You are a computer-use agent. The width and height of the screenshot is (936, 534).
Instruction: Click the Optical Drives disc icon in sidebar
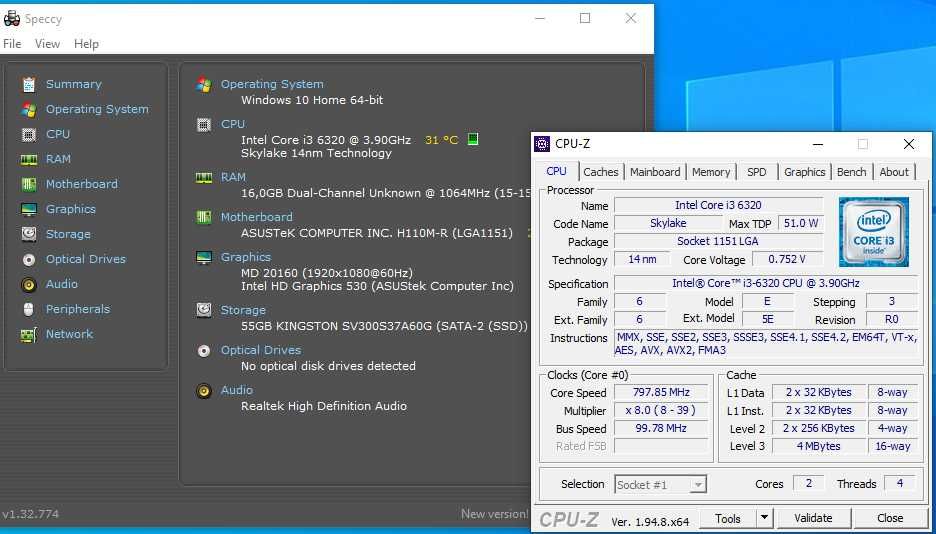tap(29, 260)
